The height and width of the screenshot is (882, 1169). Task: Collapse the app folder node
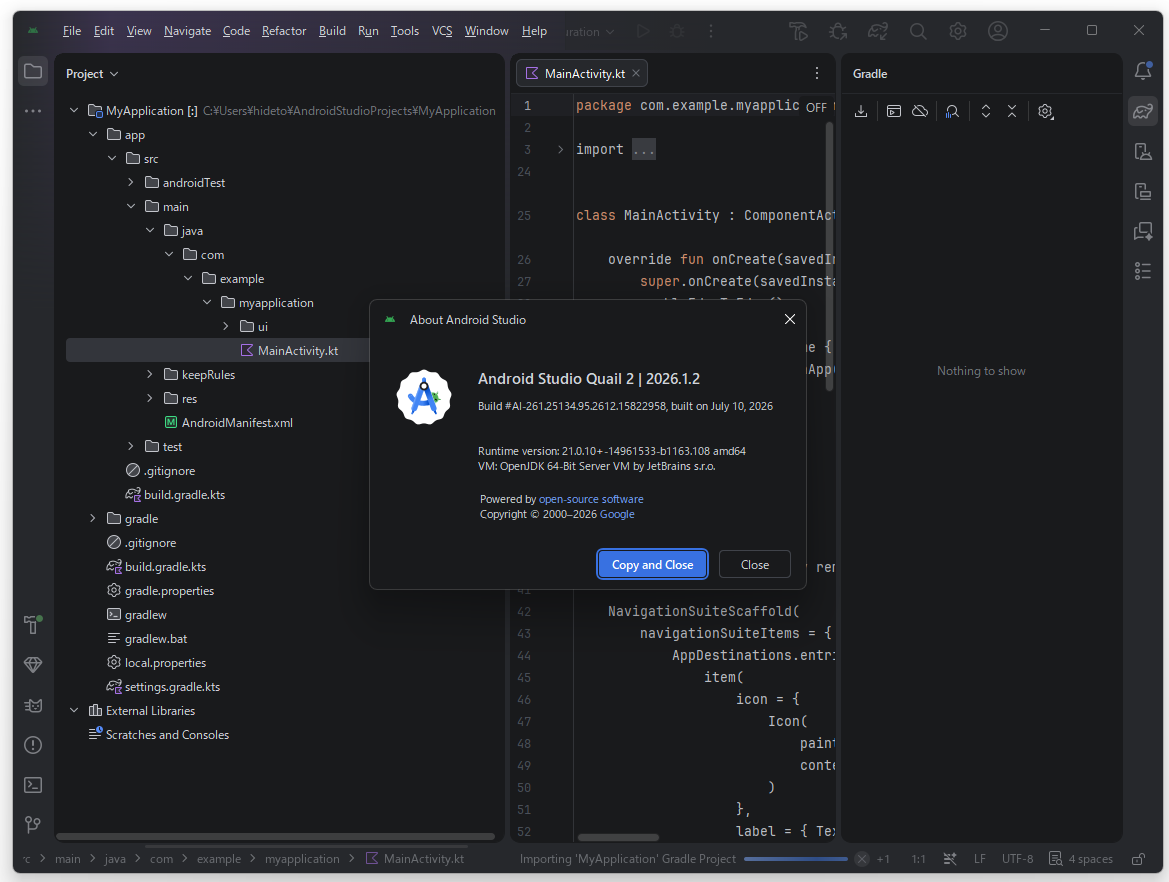(93, 134)
